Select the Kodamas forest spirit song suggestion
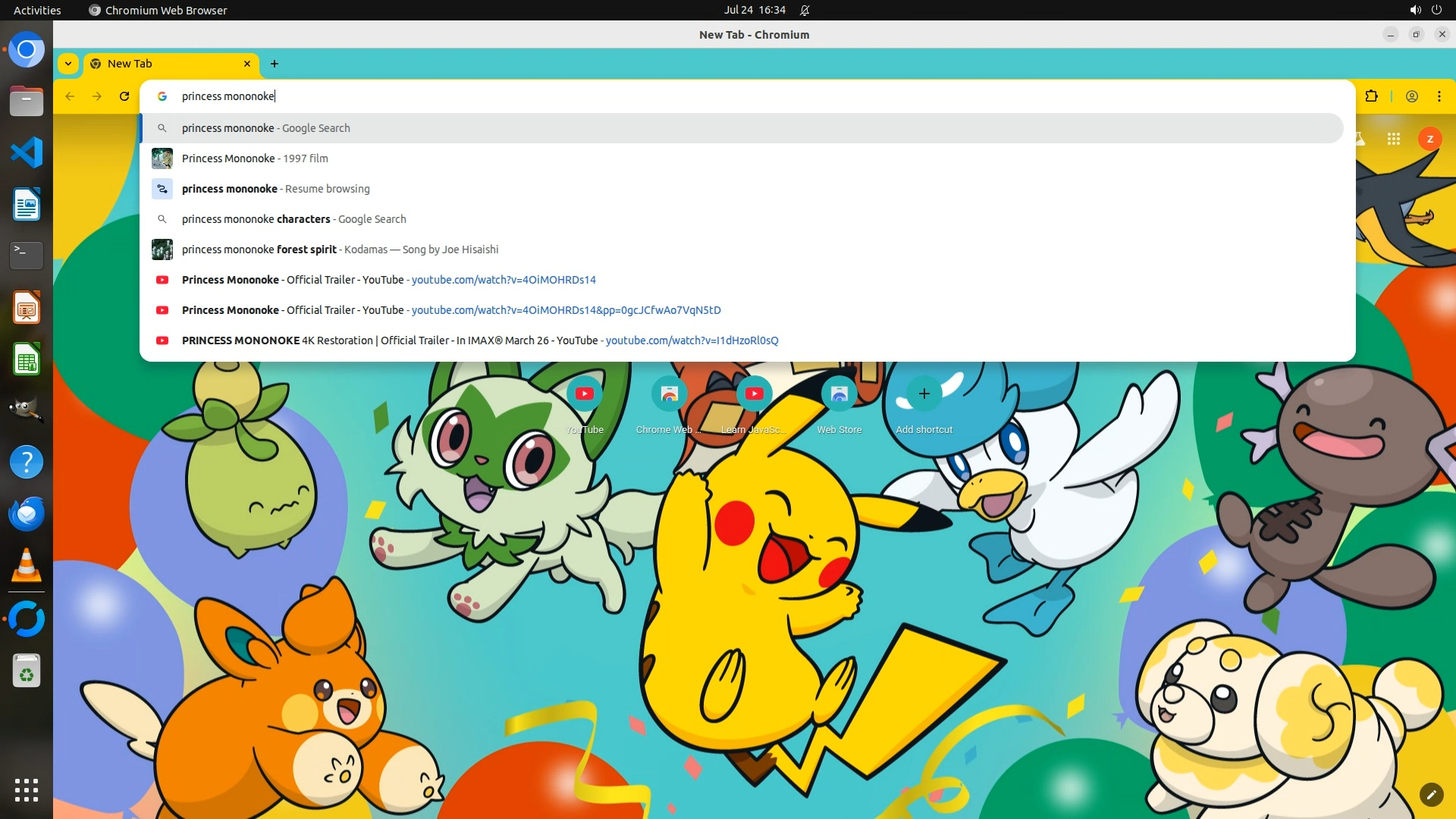 [340, 249]
